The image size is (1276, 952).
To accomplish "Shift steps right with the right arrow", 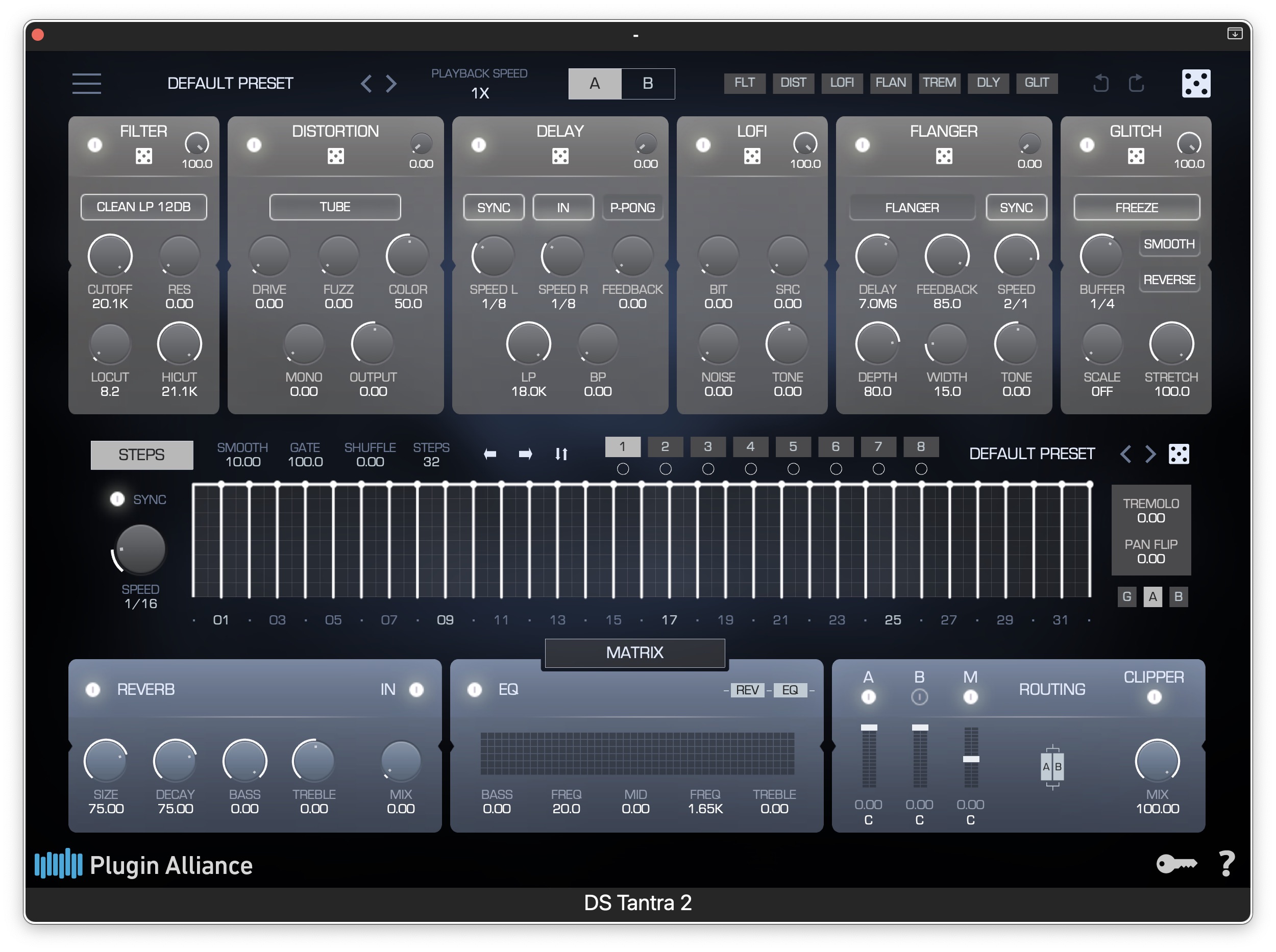I will click(525, 454).
